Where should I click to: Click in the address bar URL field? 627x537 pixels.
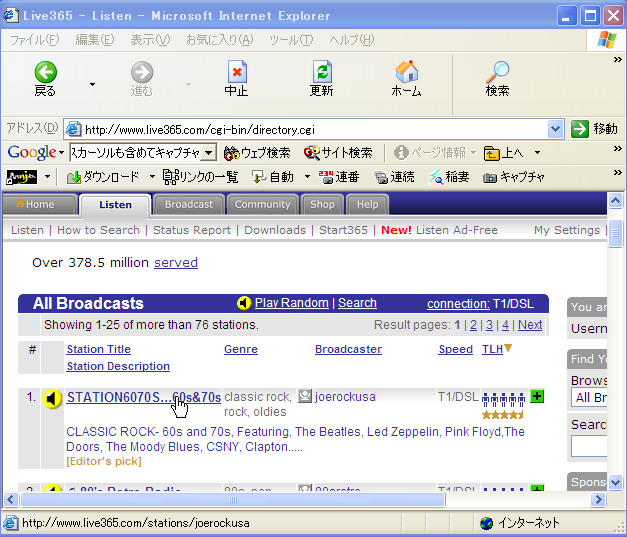tap(314, 130)
